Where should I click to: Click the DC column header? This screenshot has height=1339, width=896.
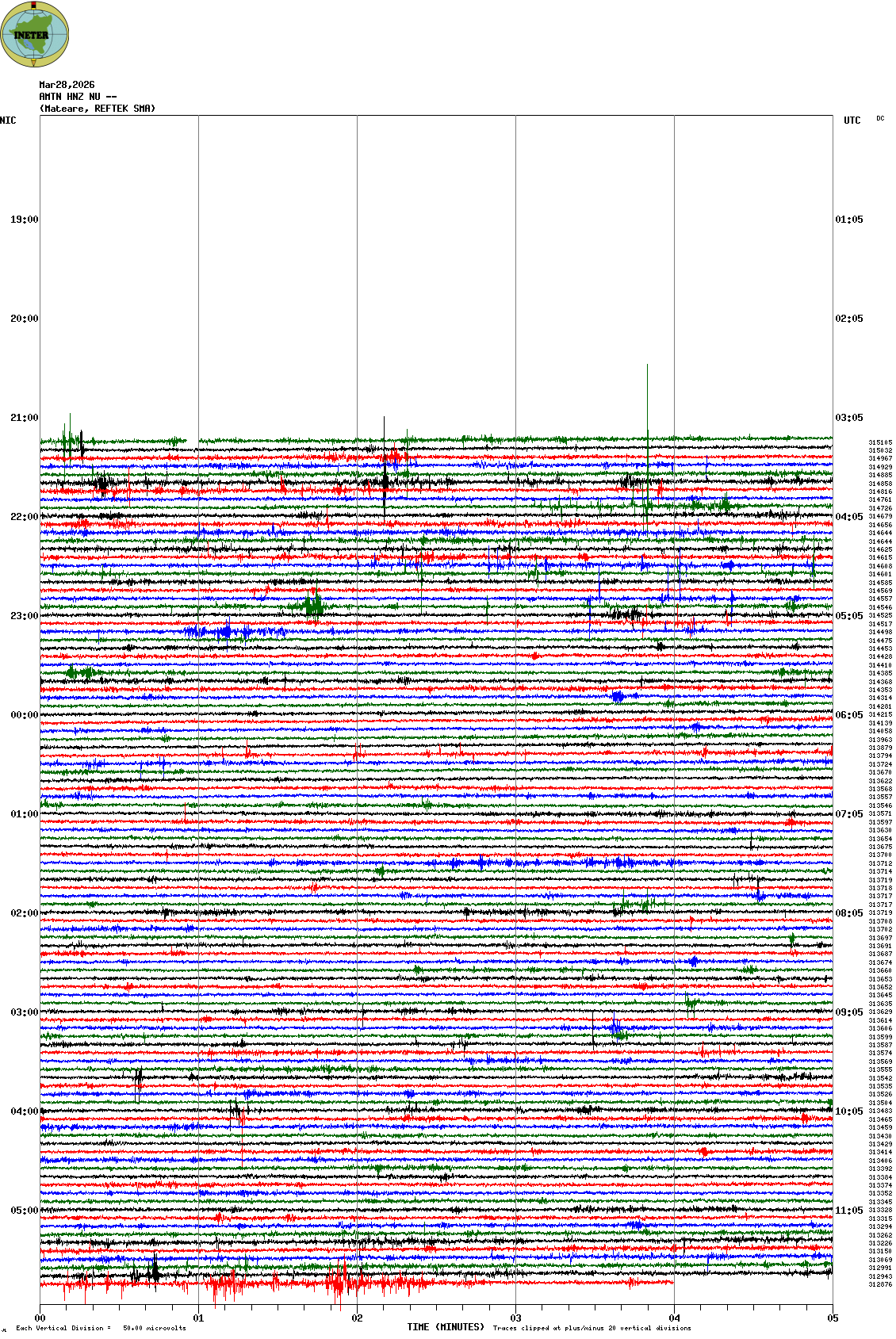click(880, 119)
